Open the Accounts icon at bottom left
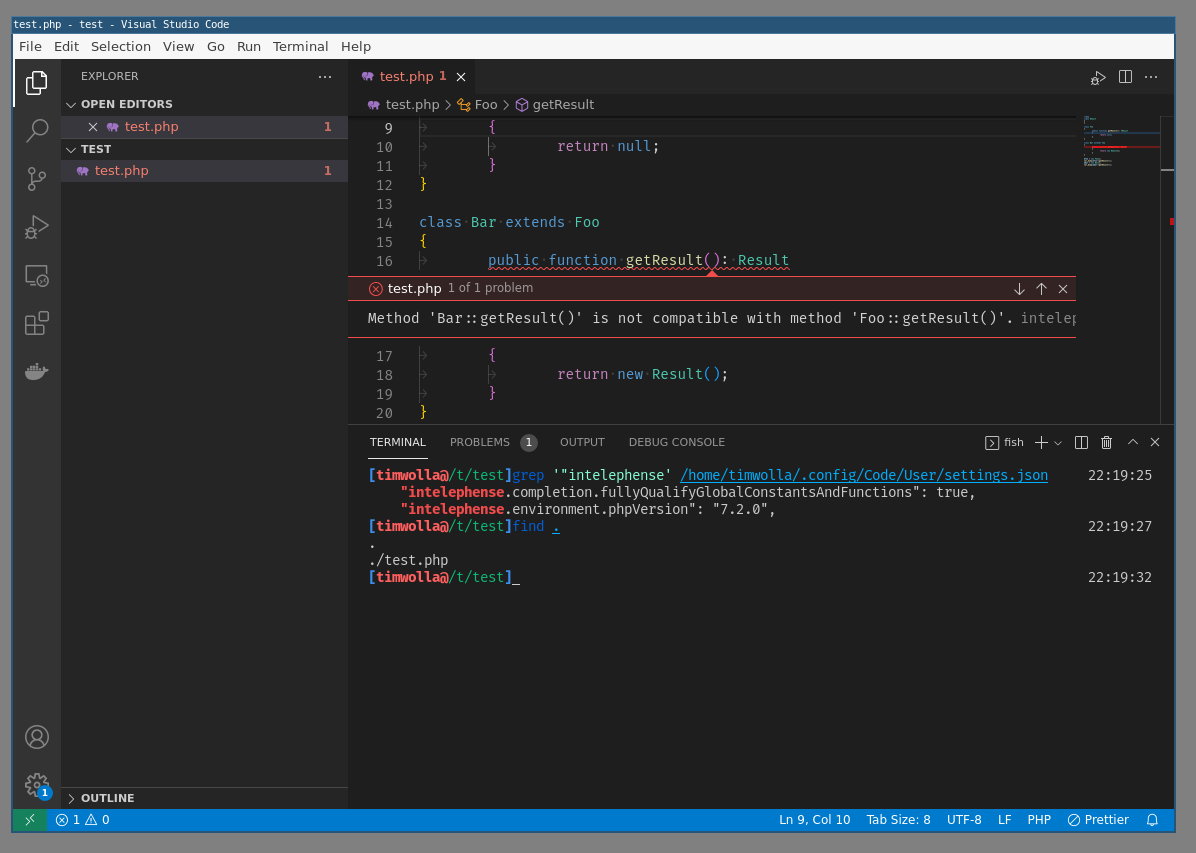 [x=36, y=737]
